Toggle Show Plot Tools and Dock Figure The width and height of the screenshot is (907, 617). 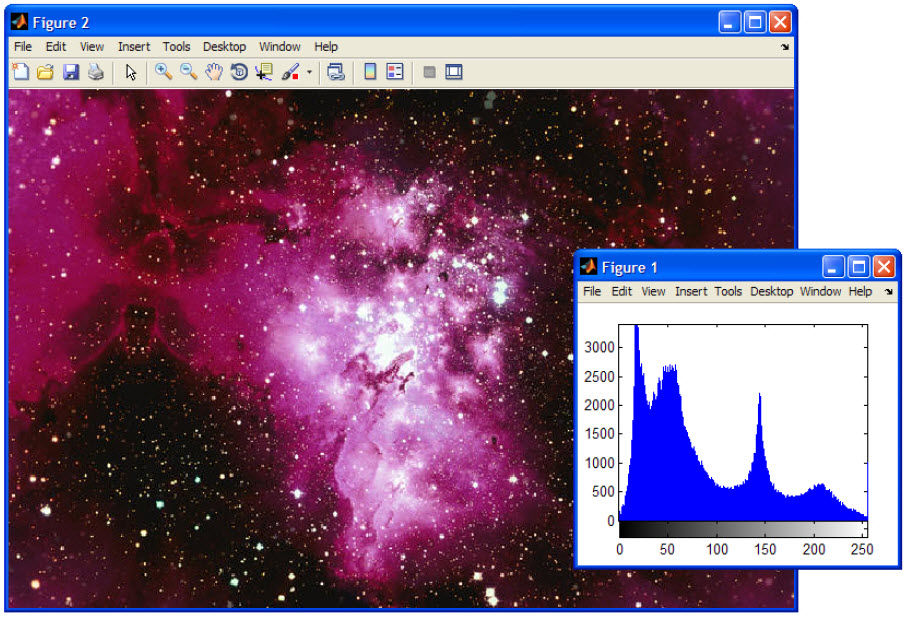pyautogui.click(x=454, y=71)
